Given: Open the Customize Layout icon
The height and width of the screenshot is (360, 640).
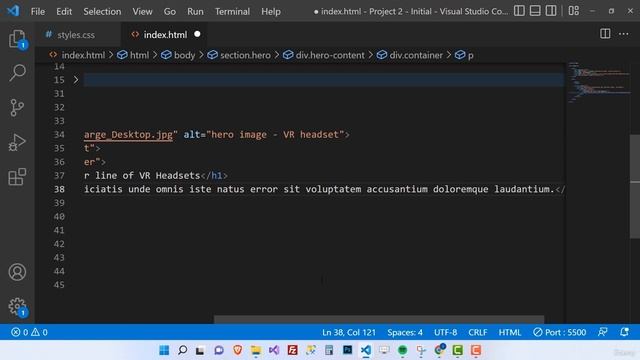Looking at the screenshot, I should click(573, 11).
